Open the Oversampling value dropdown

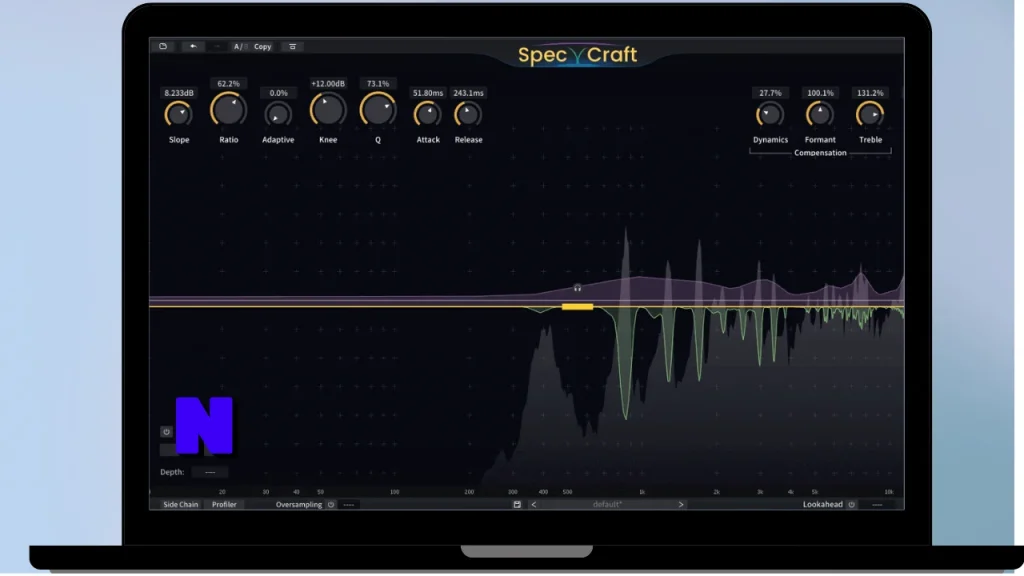tap(349, 504)
